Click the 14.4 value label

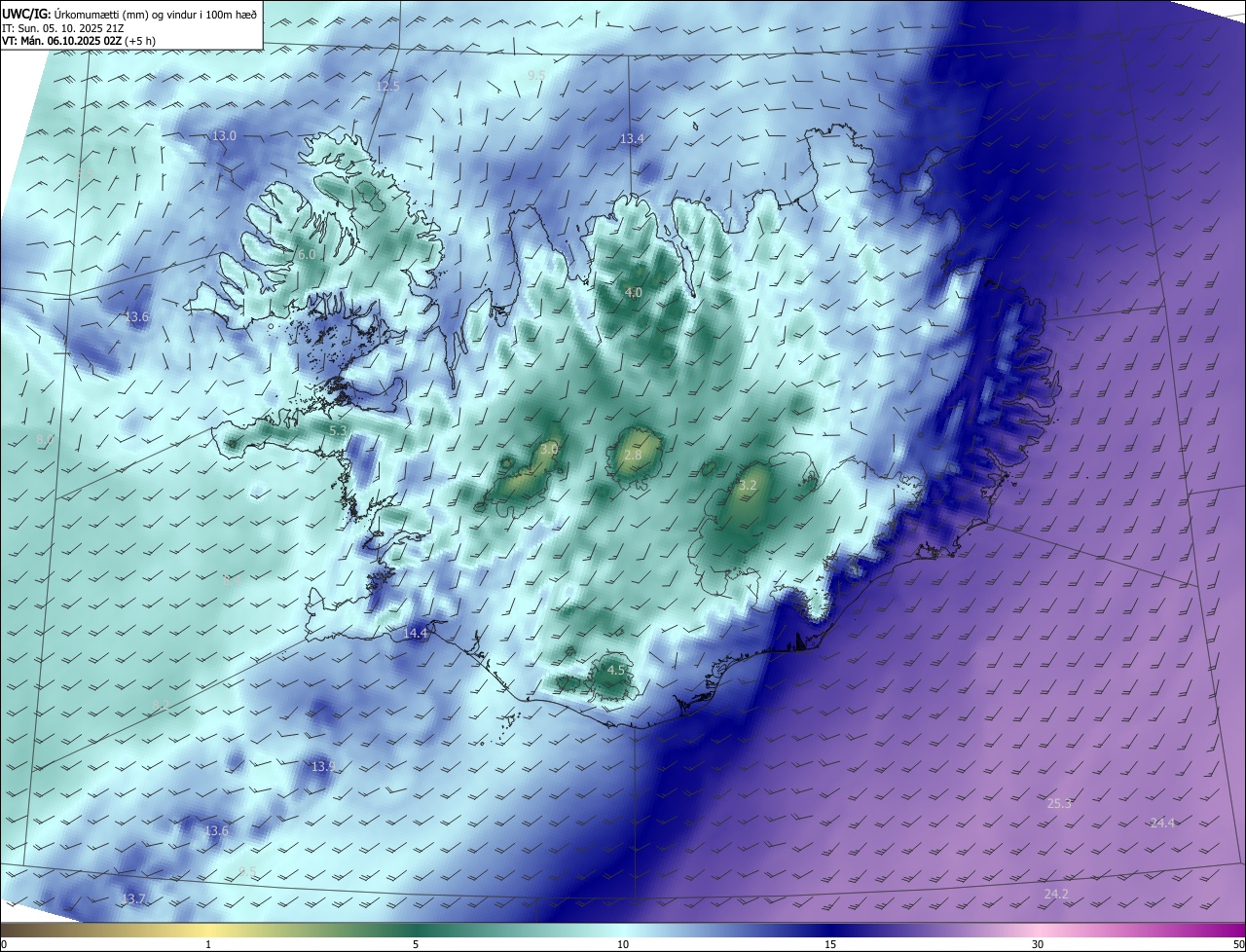416,633
